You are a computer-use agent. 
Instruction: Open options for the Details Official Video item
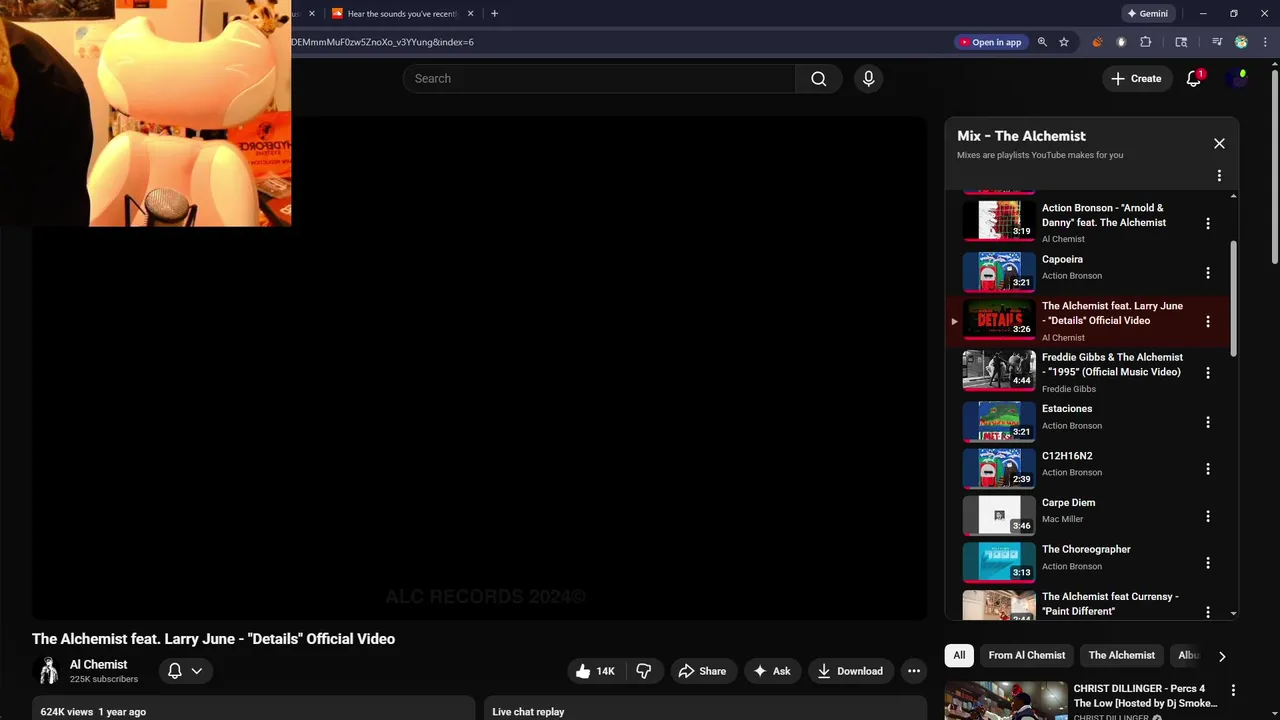(x=1207, y=321)
